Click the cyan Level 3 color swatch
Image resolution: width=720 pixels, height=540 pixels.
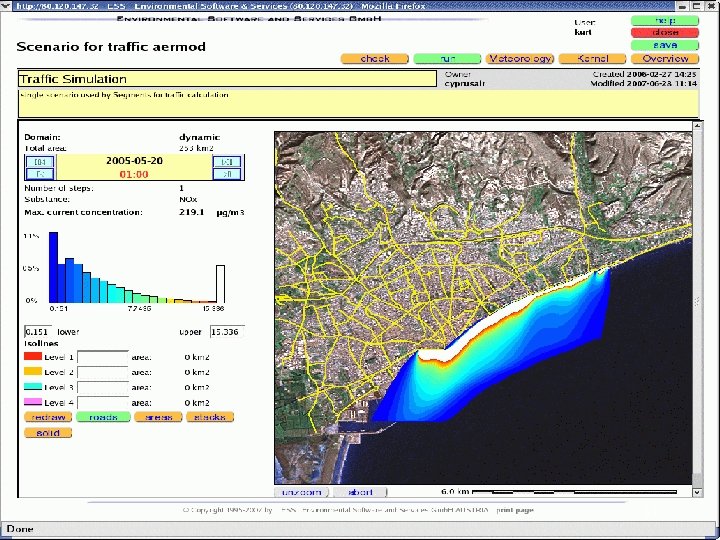tap(33, 386)
